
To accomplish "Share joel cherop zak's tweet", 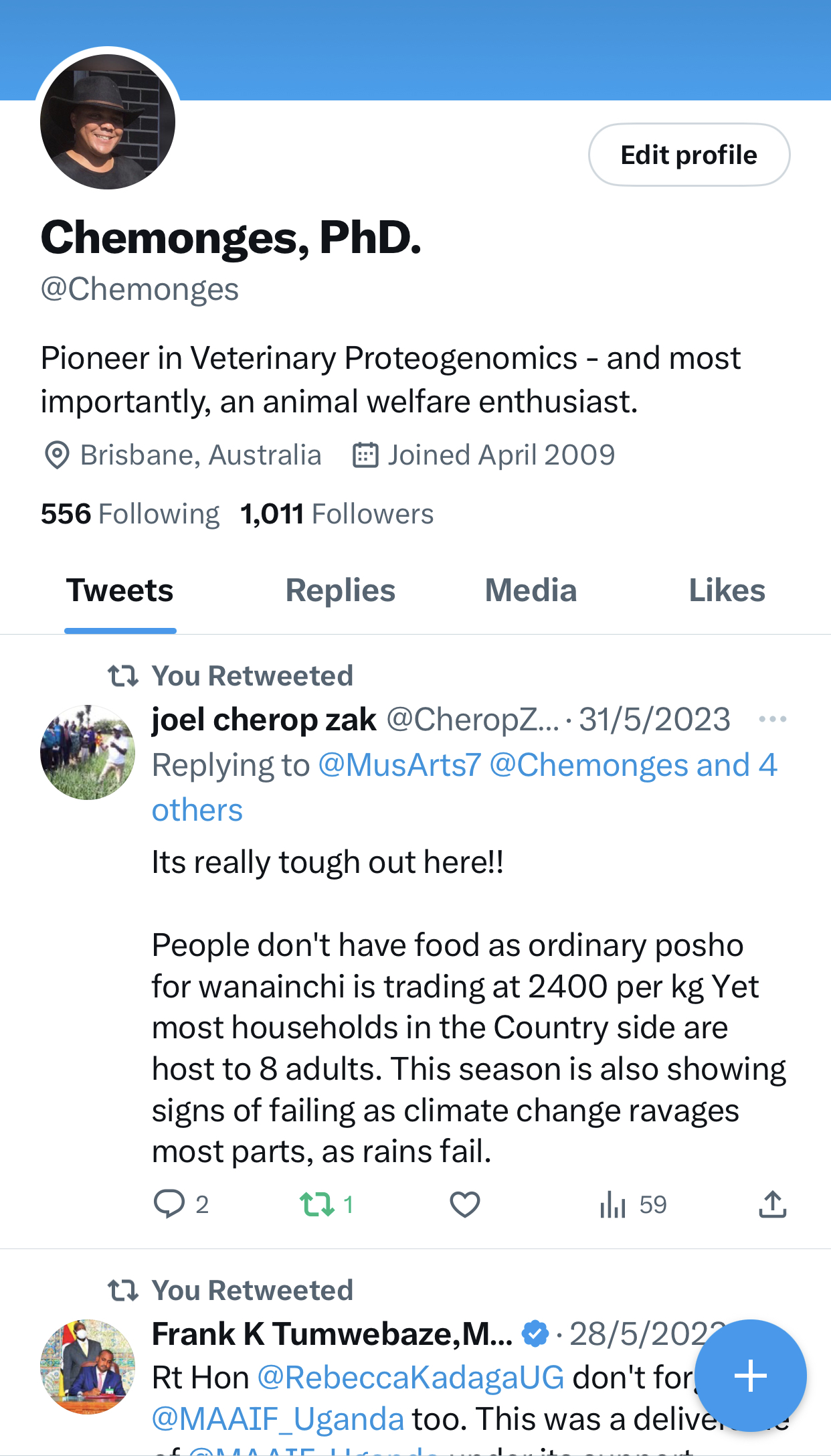I will pyautogui.click(x=772, y=1204).
